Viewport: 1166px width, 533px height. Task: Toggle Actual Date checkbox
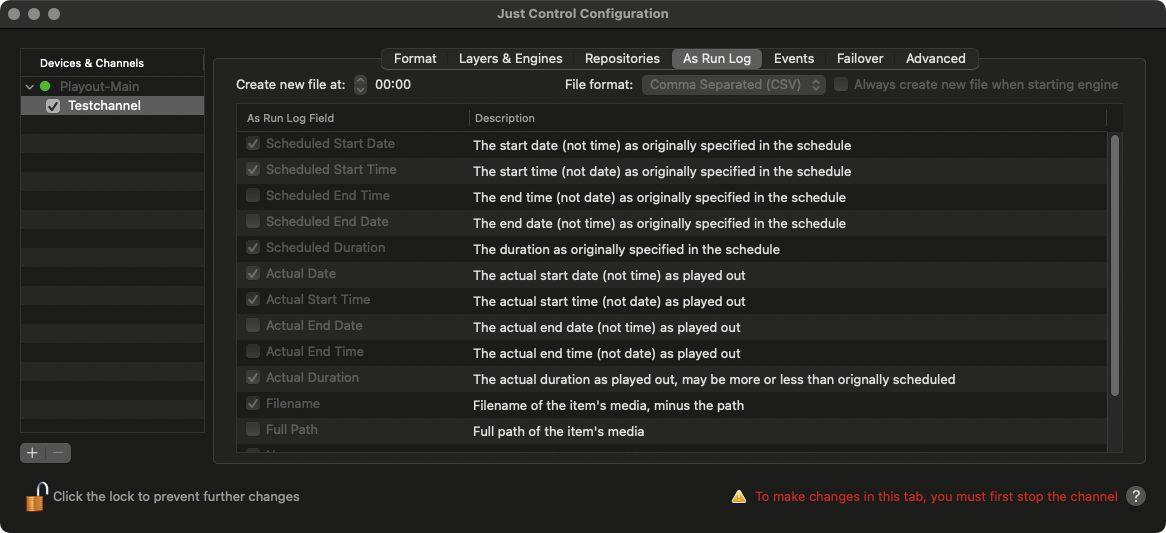(253, 274)
